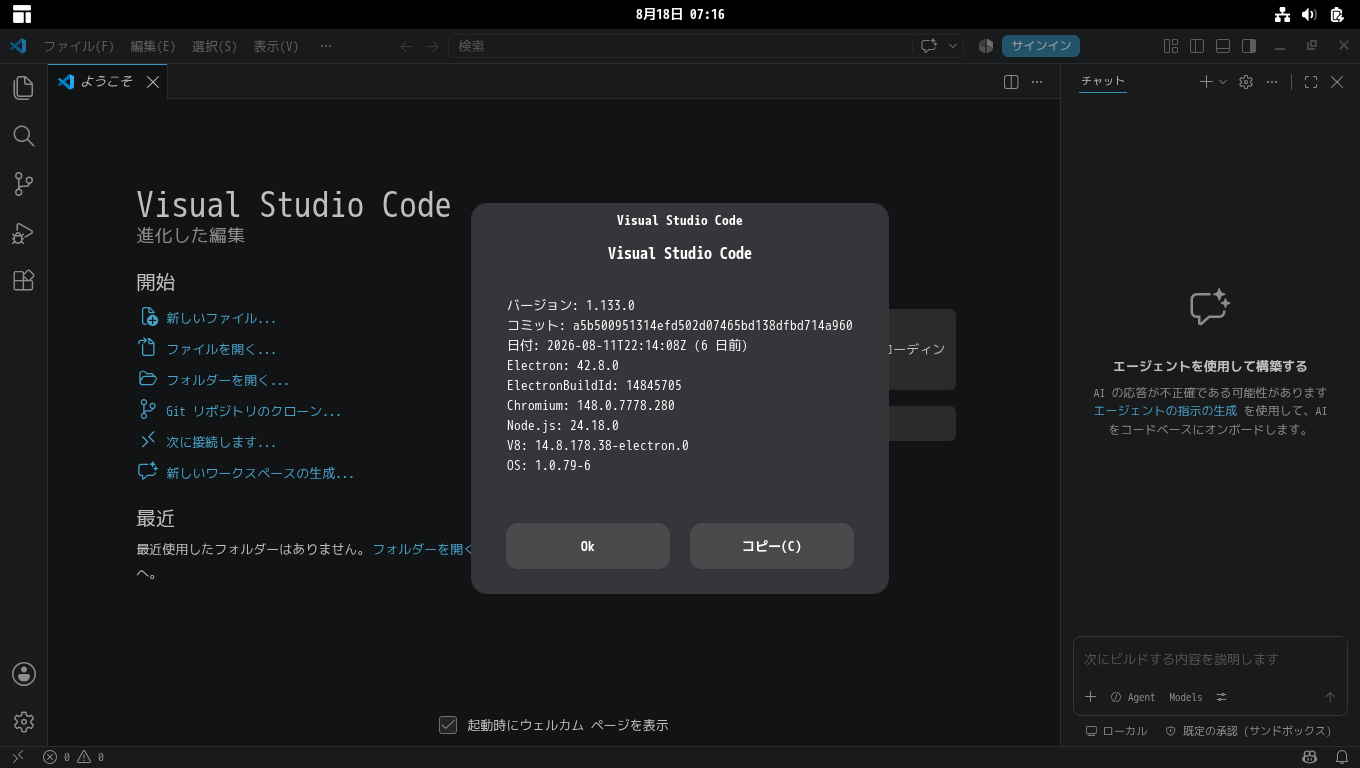This screenshot has width=1360, height=768.
Task: Open the Models picker in chat
Action: click(x=1186, y=697)
